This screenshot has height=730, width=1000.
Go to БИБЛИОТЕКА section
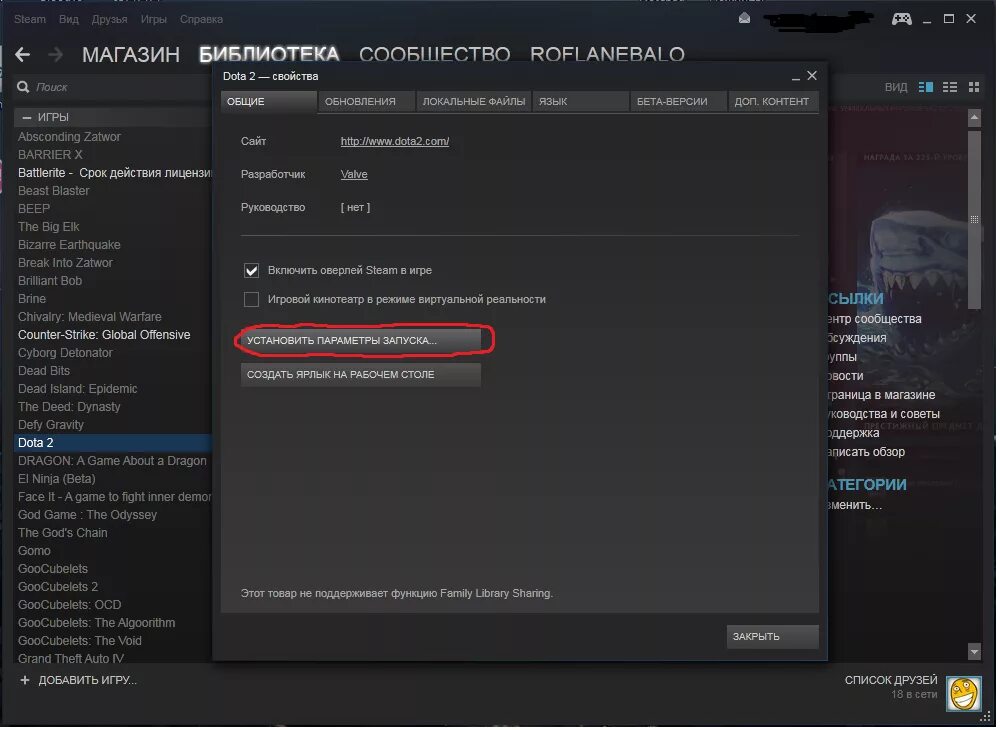(269, 55)
